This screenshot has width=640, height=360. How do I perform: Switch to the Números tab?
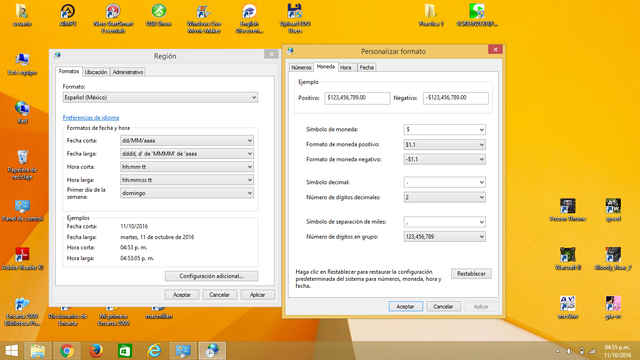[301, 68]
